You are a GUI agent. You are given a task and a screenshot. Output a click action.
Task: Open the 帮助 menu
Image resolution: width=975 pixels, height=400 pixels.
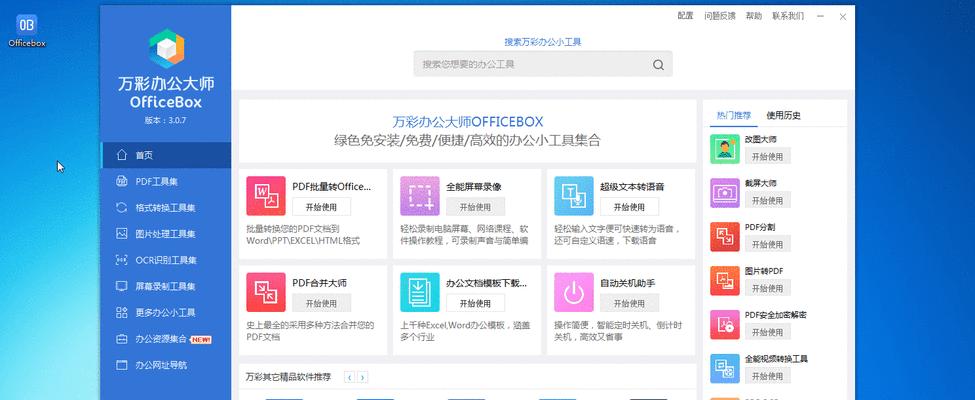point(754,16)
